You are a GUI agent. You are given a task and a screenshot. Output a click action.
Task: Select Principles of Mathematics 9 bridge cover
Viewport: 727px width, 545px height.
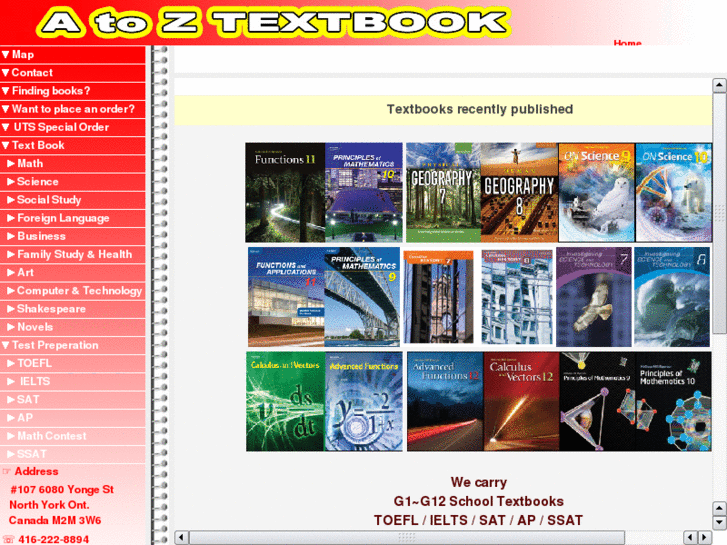362,297
